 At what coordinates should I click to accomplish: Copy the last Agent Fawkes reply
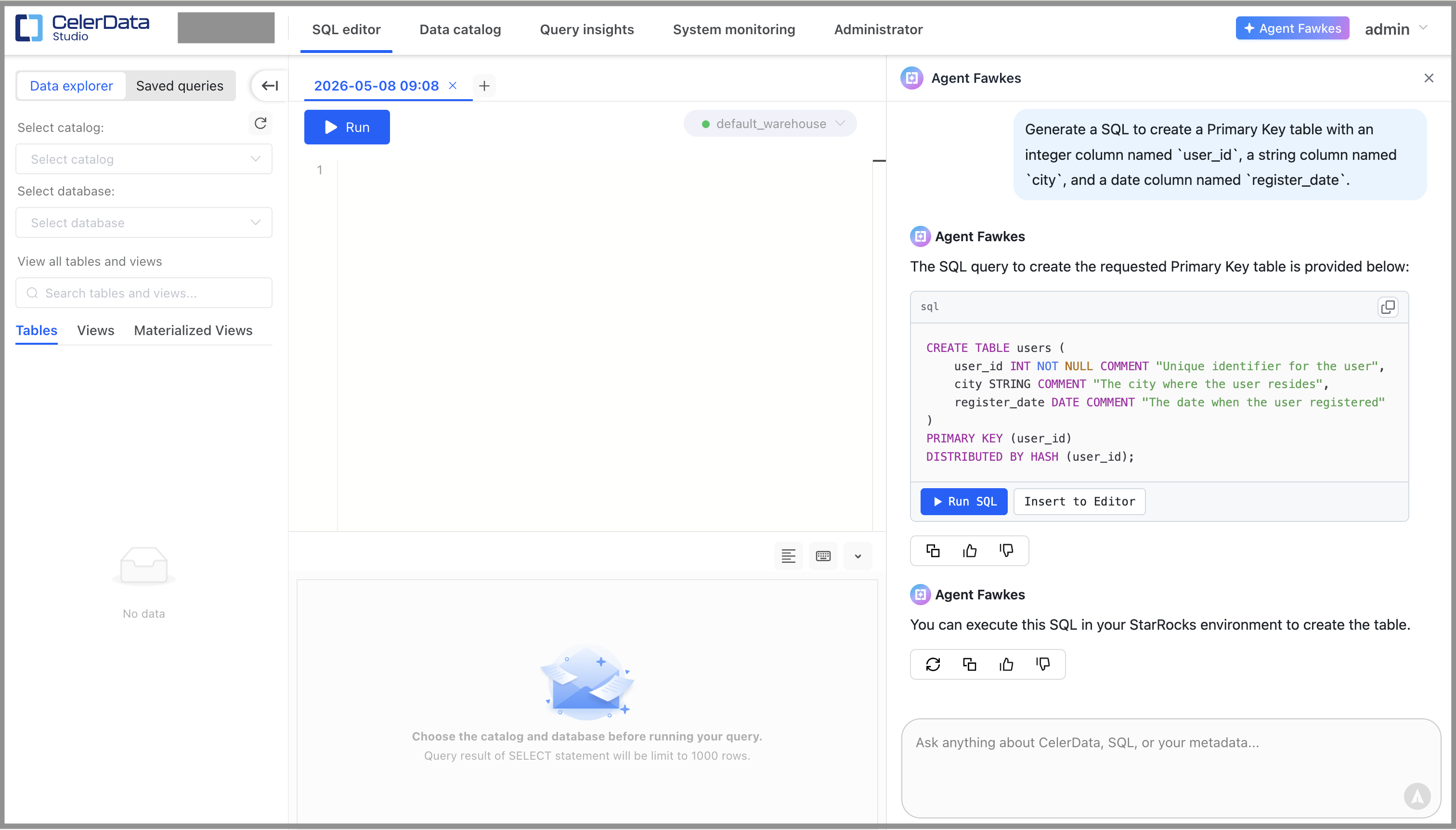point(969,664)
